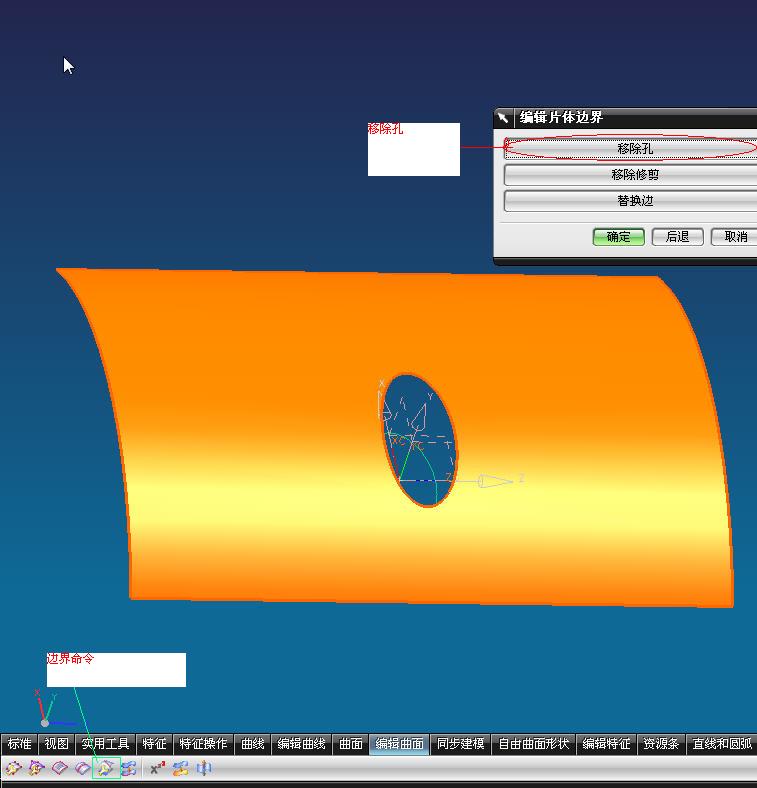The image size is (757, 788).
Task: Open the 同步建模 tab
Action: (x=460, y=744)
